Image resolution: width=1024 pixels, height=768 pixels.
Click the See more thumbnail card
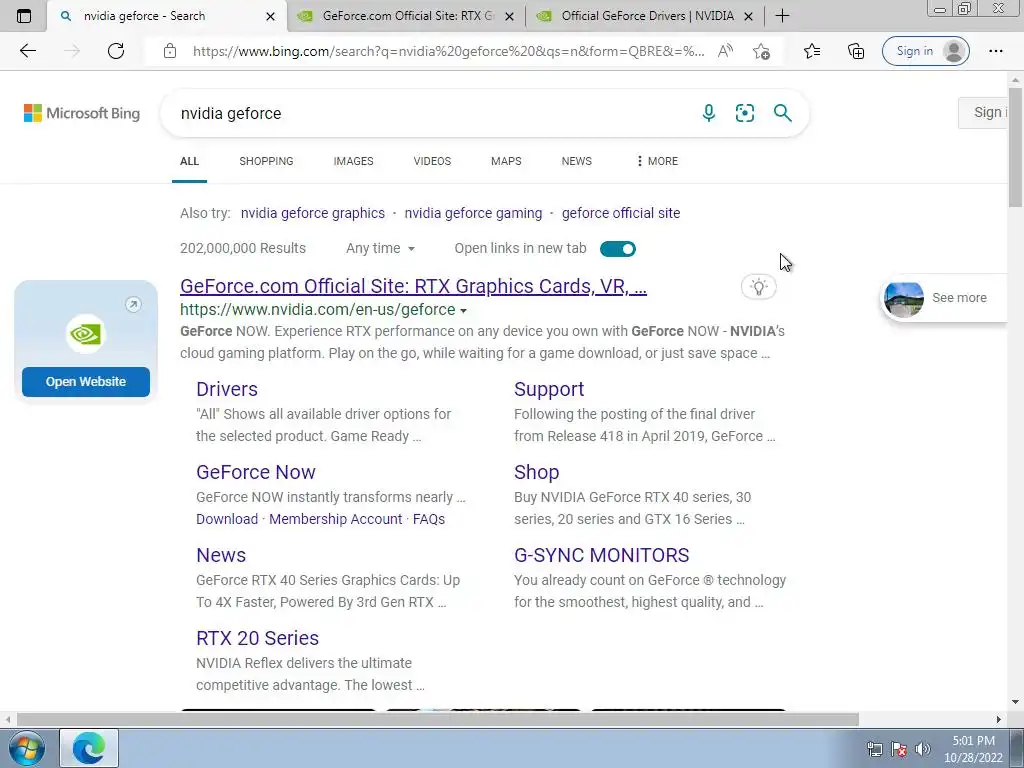944,298
